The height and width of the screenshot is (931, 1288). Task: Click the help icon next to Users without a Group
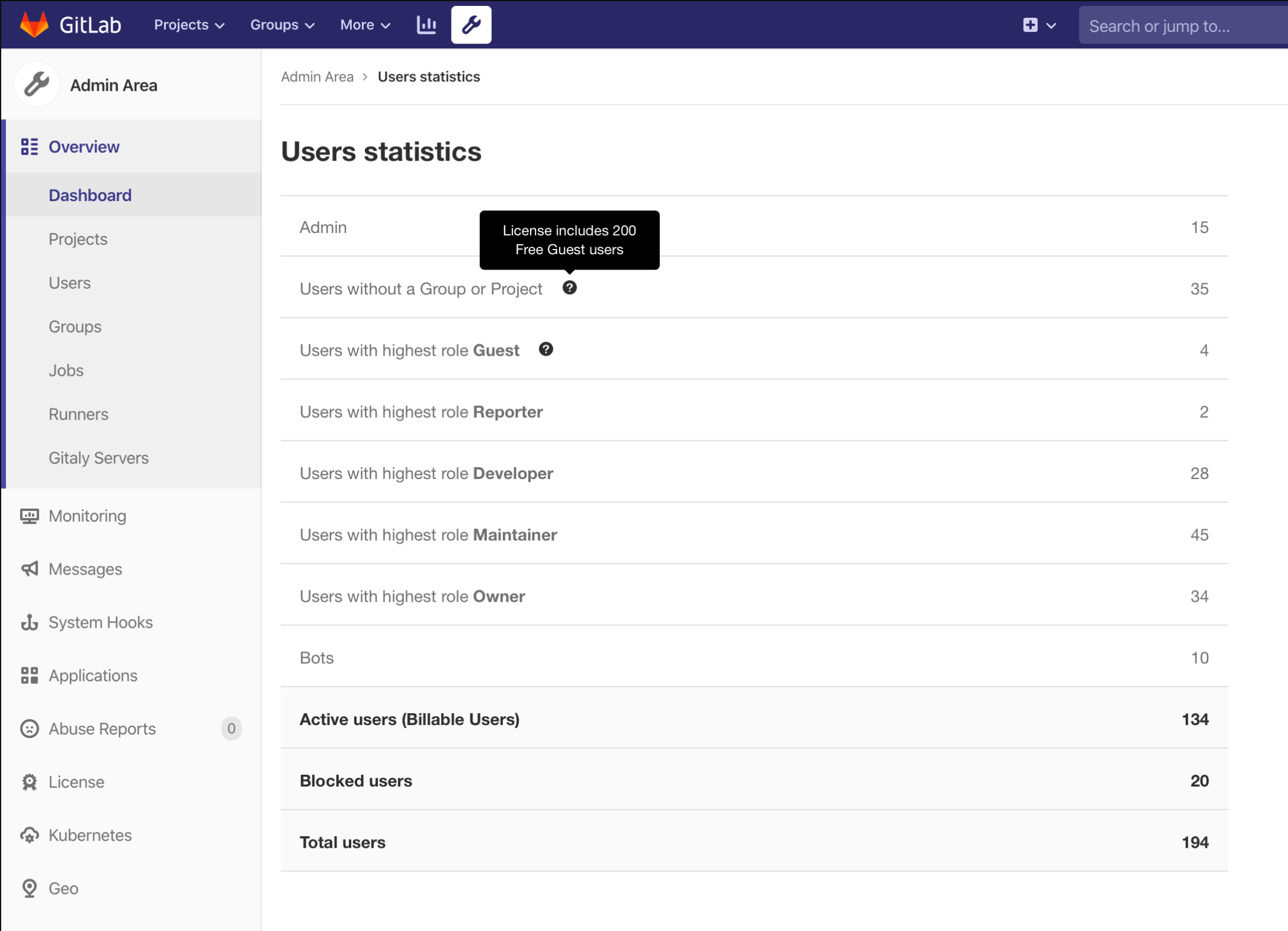[x=570, y=288]
